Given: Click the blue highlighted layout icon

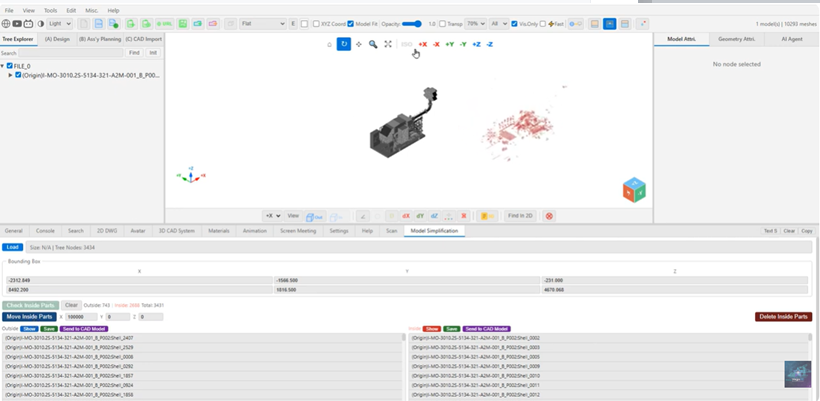Looking at the screenshot, I should tap(609, 24).
